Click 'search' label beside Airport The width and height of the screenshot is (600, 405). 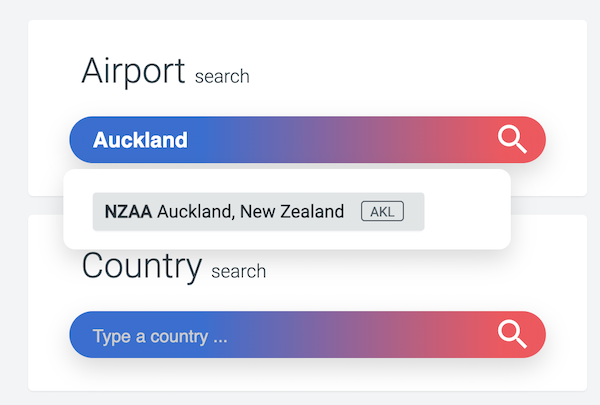point(221,77)
